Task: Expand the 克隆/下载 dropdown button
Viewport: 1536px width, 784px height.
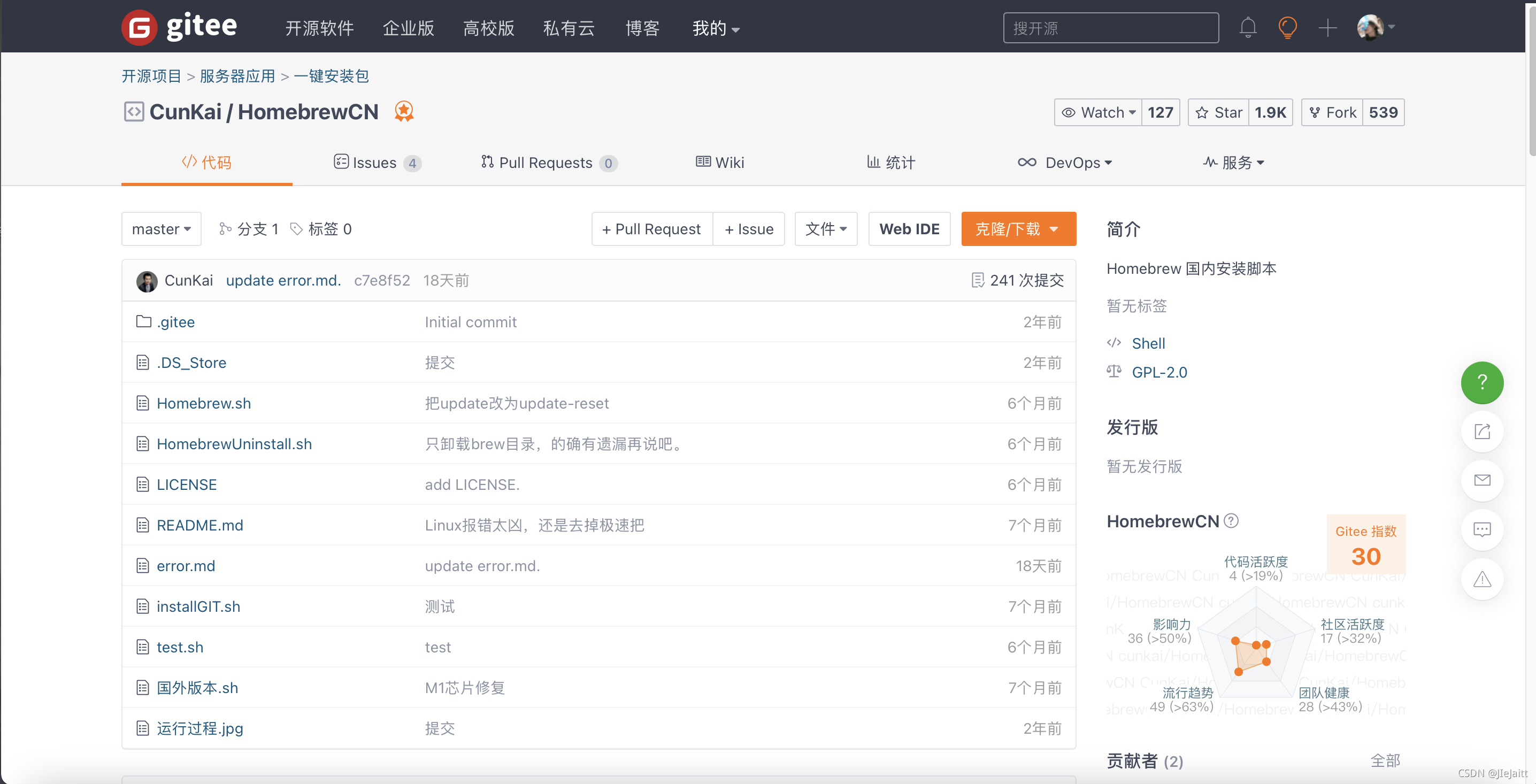Action: point(1018,229)
